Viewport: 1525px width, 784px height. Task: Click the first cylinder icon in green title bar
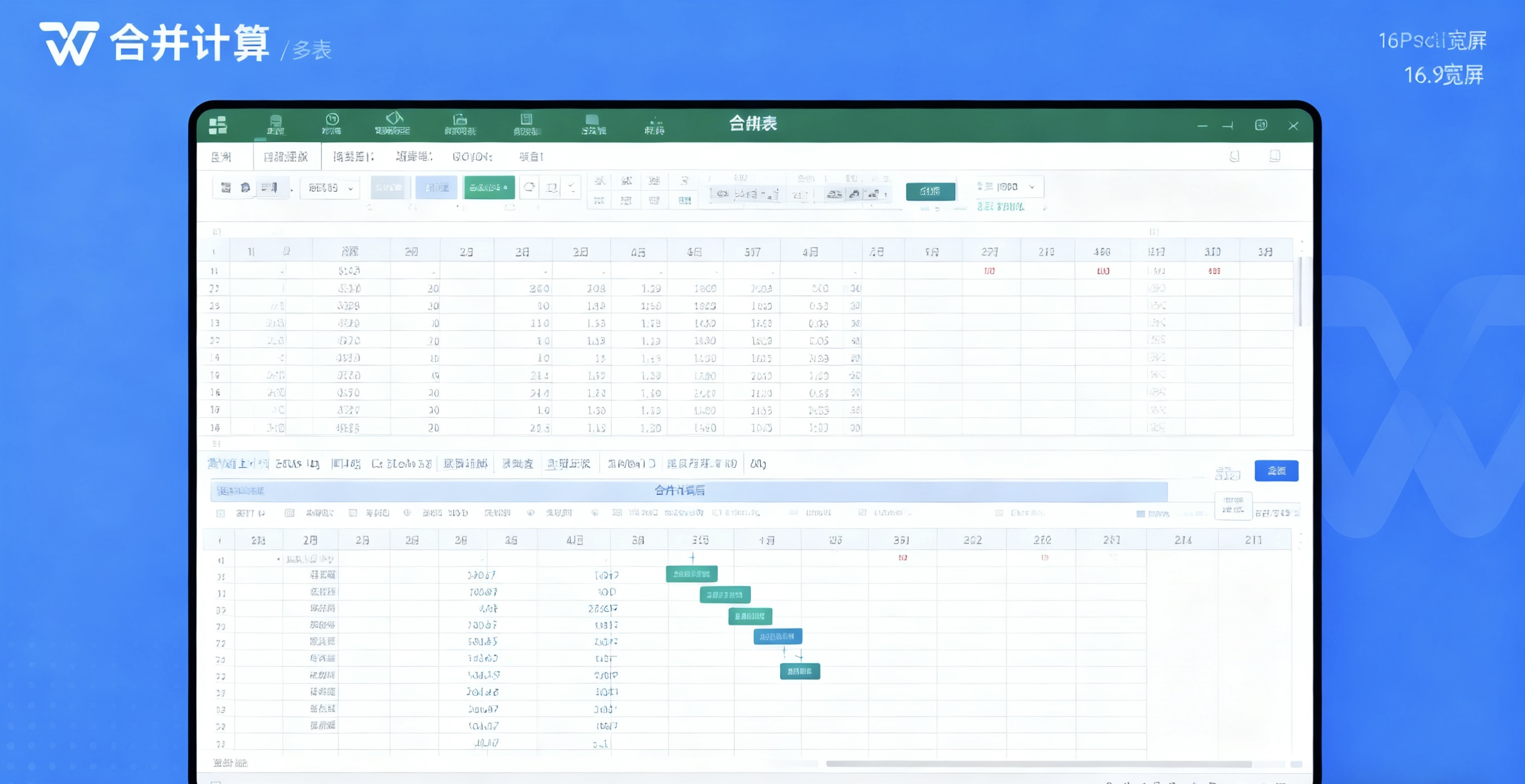click(x=275, y=121)
